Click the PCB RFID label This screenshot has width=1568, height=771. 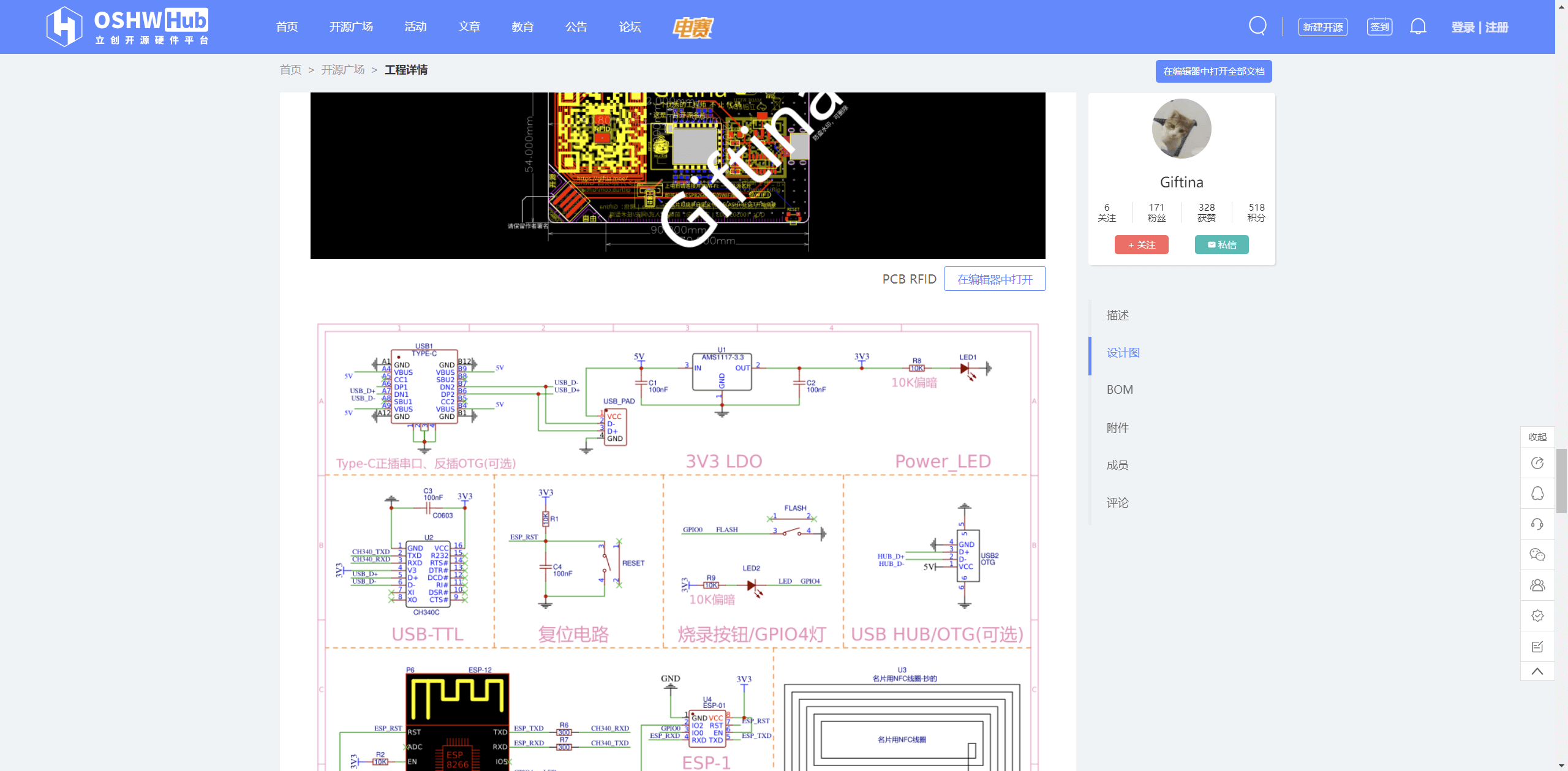click(x=909, y=279)
